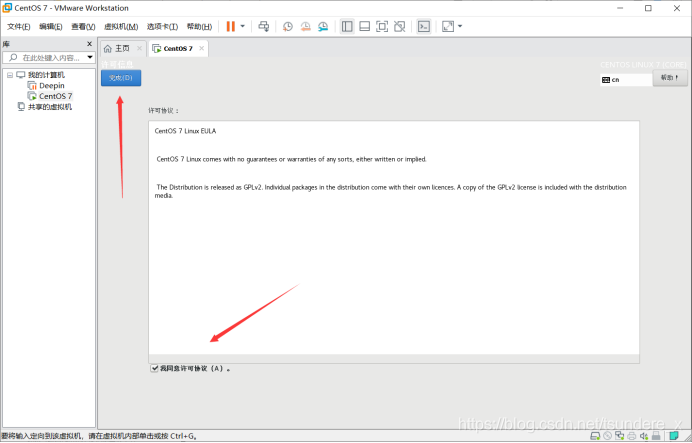Open the library search dropdown arrow
Screen dimensions: 692x443
coord(90,58)
